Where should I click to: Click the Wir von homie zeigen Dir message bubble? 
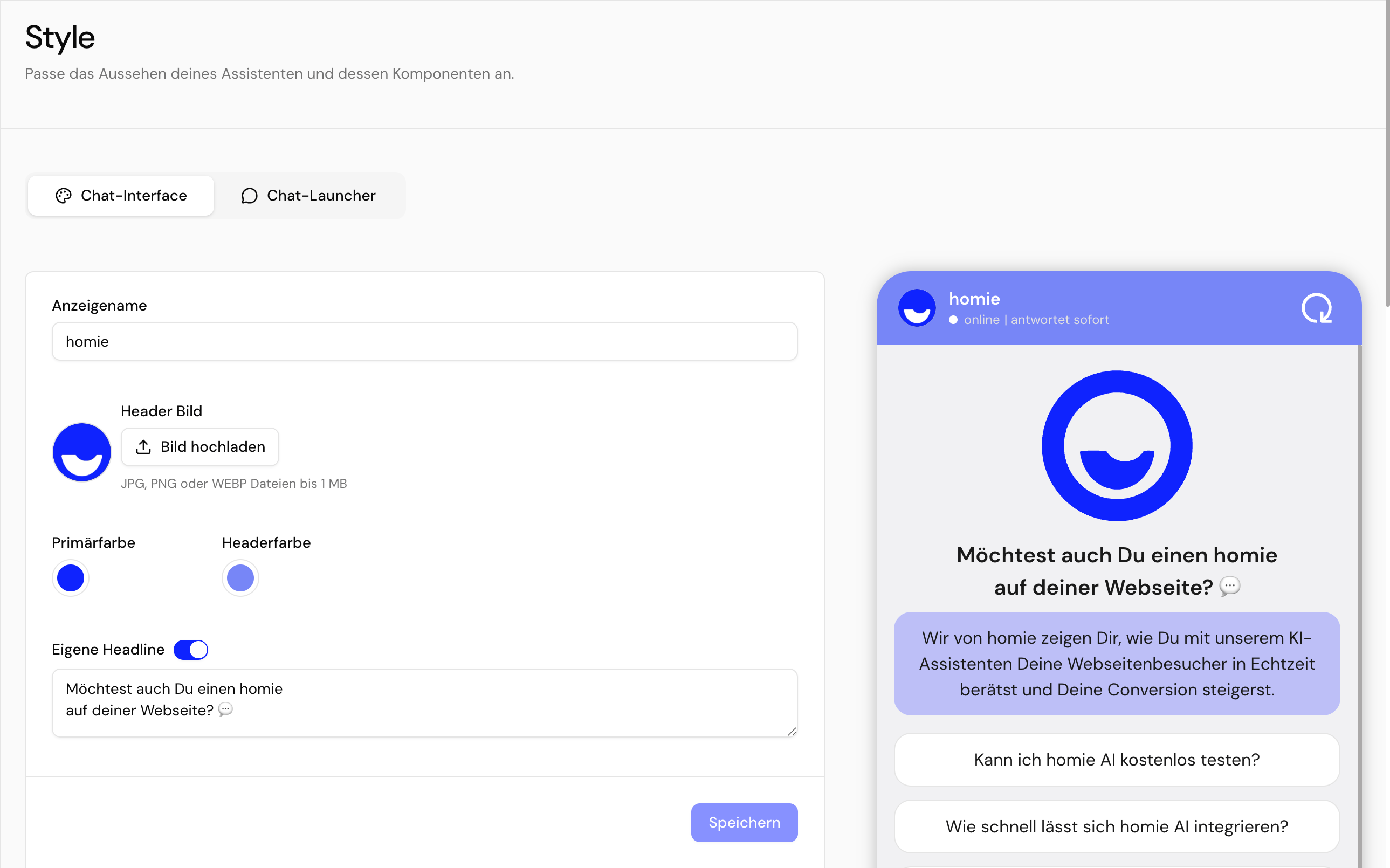coord(1117,664)
